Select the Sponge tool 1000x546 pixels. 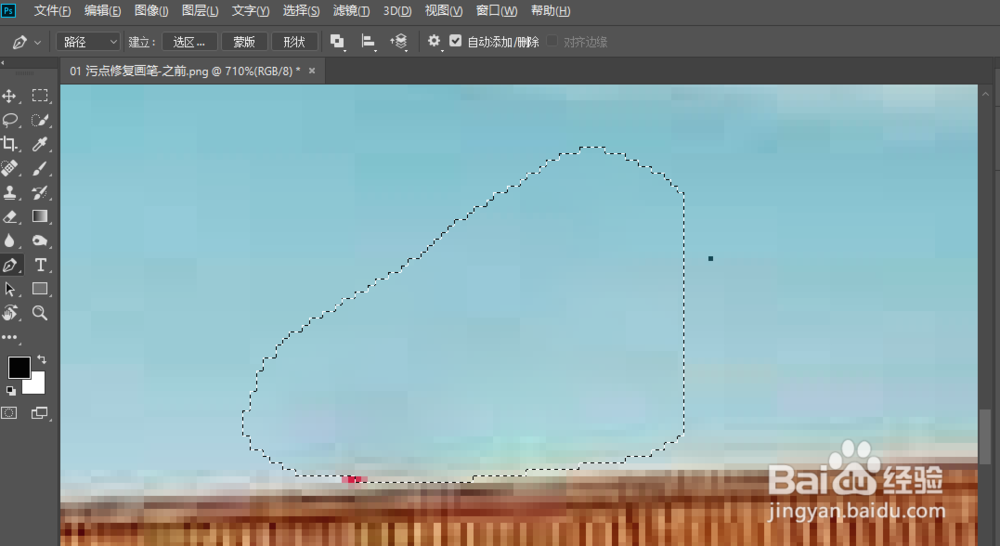(x=40, y=240)
